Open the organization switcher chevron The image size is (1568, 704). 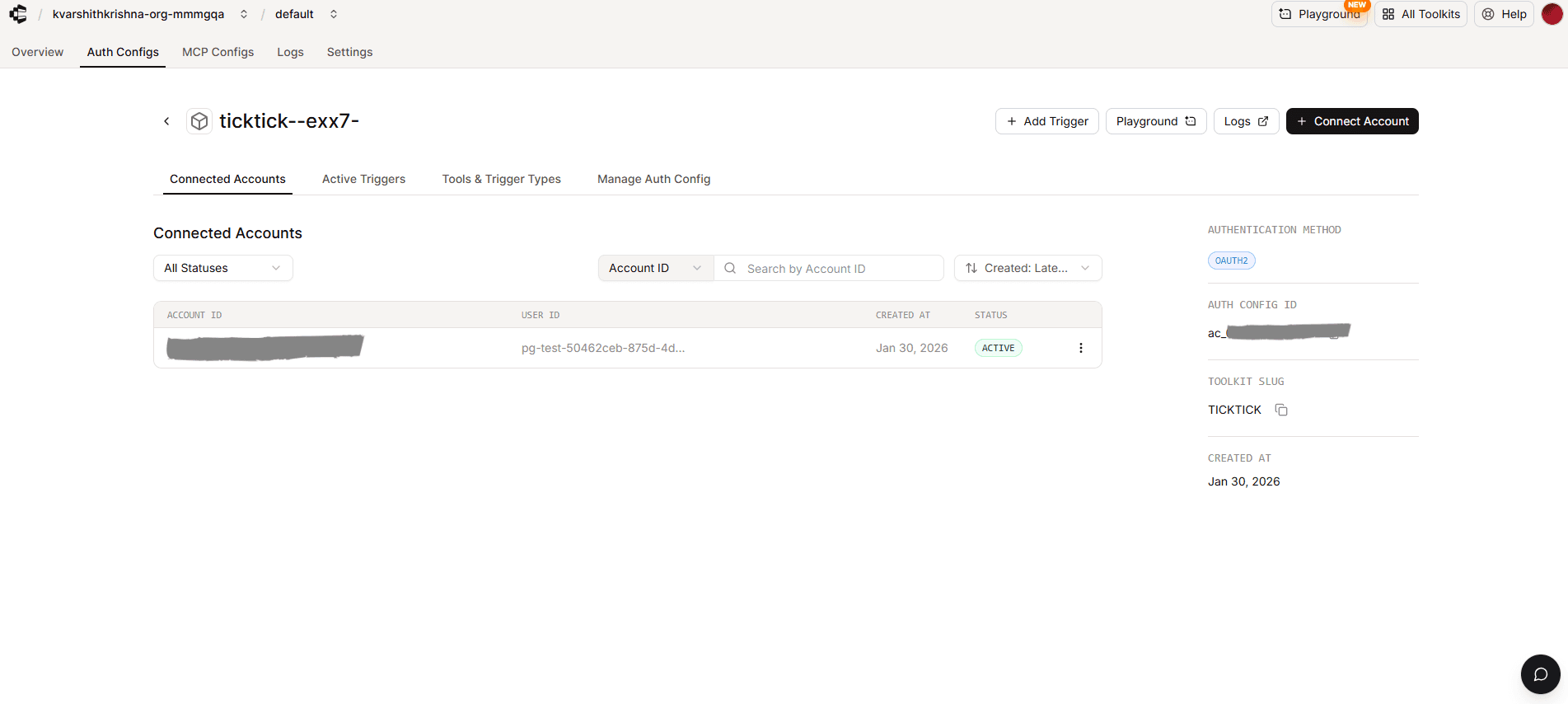pyautogui.click(x=244, y=14)
